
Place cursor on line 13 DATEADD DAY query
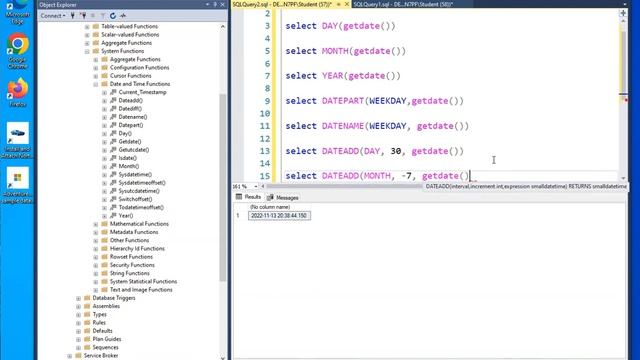374,151
